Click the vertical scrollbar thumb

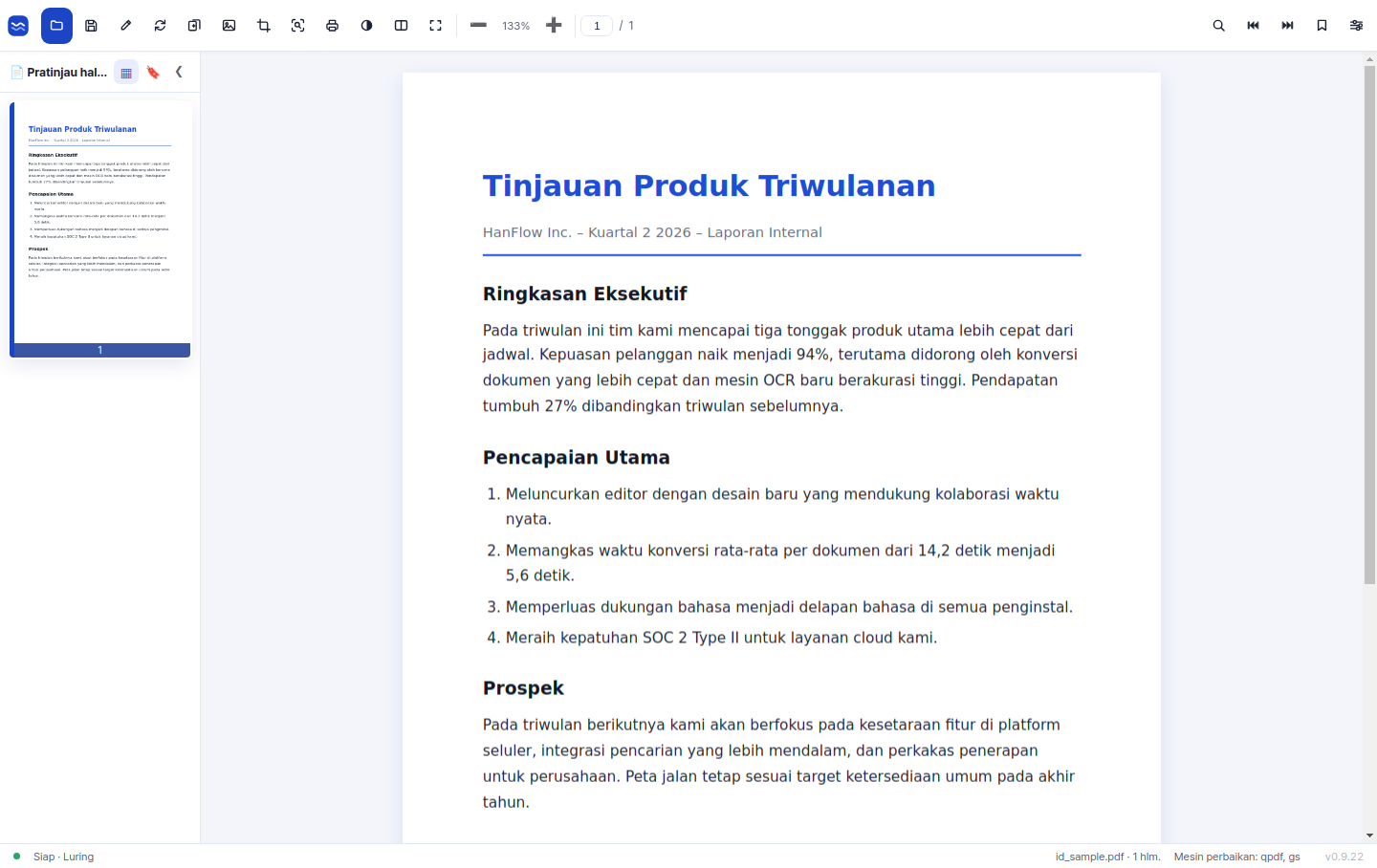pos(1369,325)
